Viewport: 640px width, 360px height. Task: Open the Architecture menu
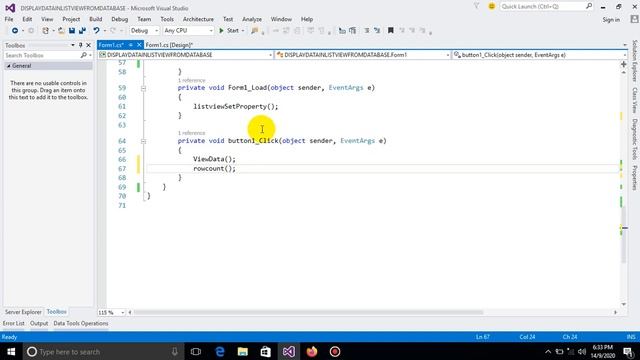click(x=198, y=19)
